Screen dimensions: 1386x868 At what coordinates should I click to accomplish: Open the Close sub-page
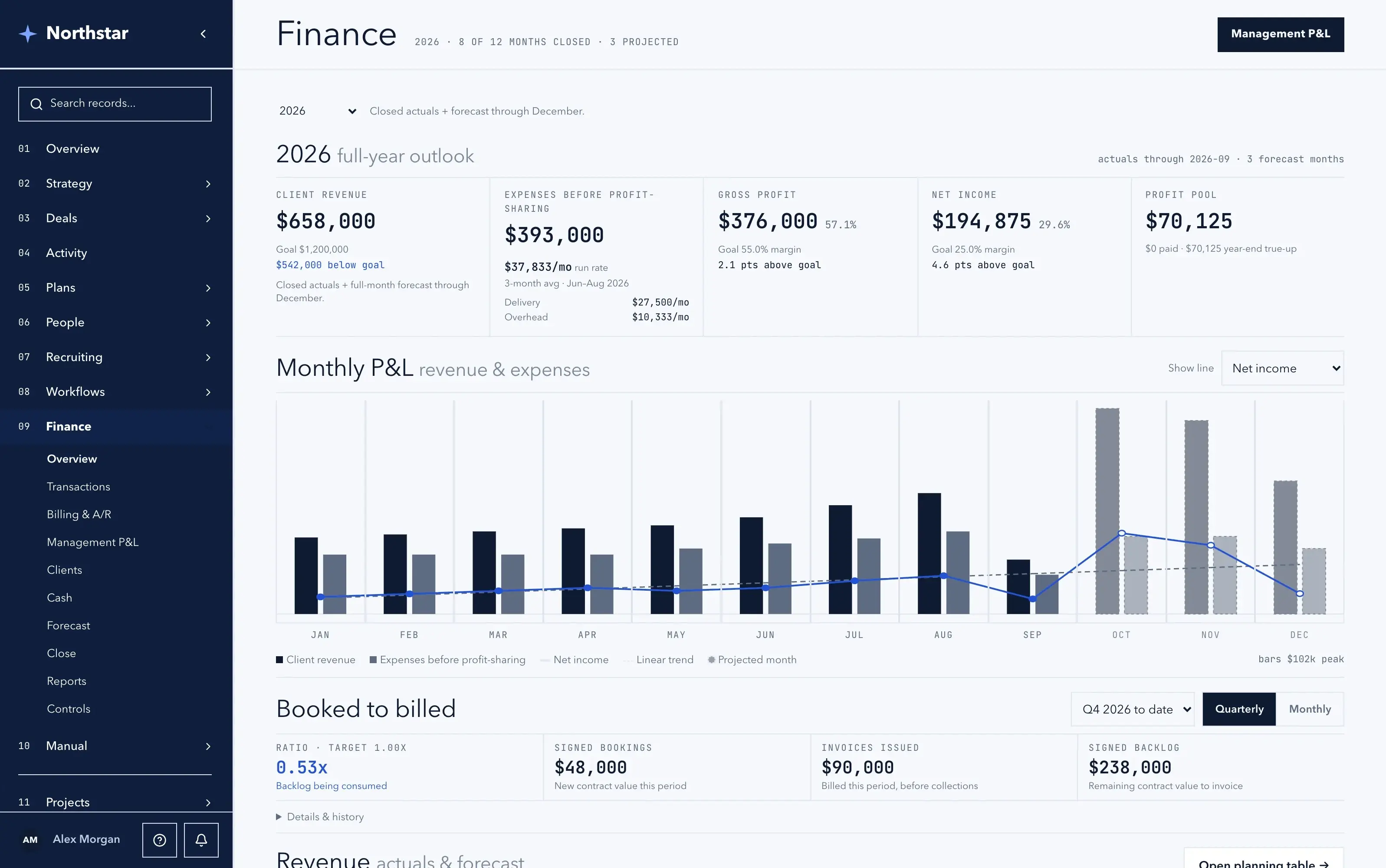61,653
